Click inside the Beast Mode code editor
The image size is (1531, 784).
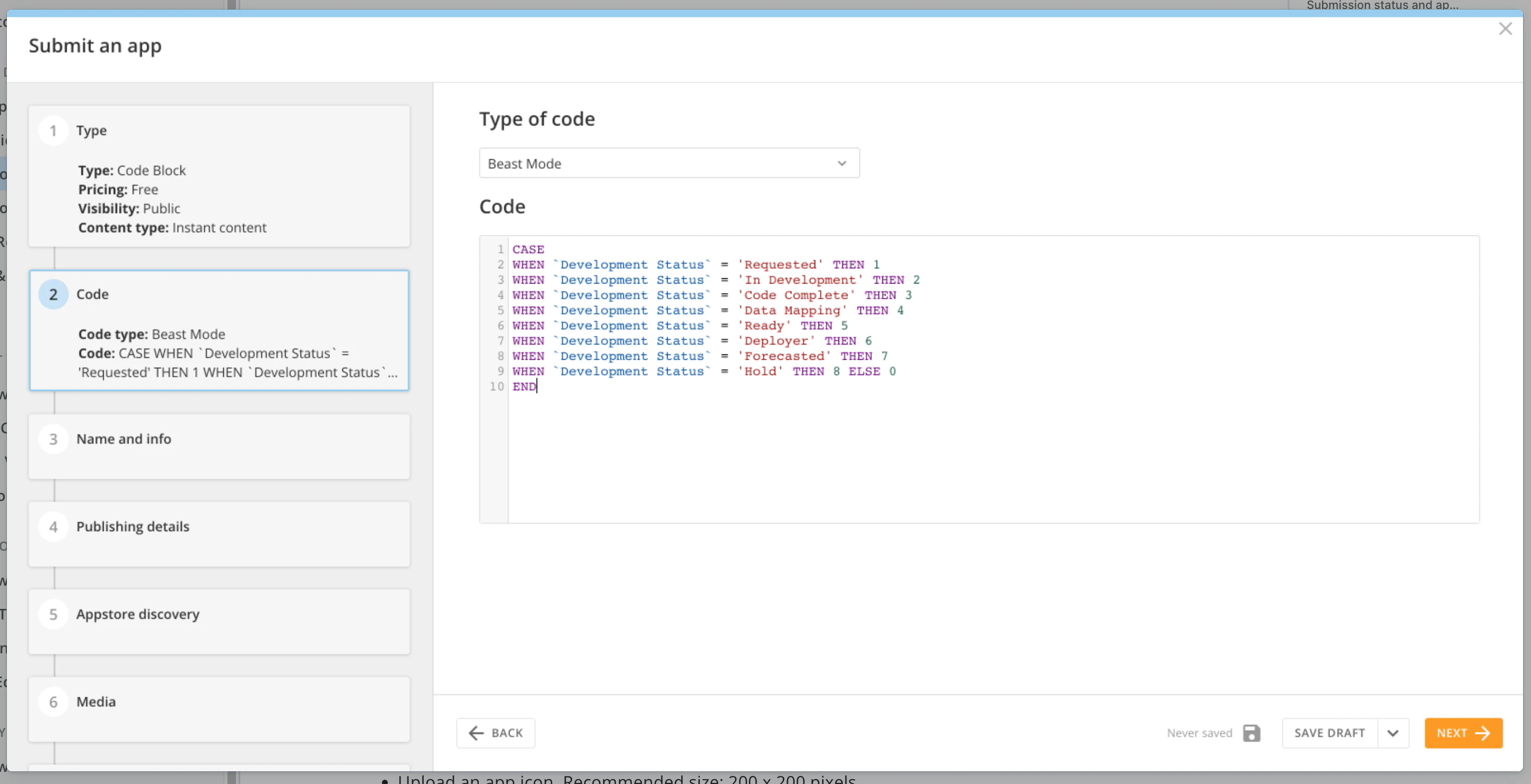979,379
